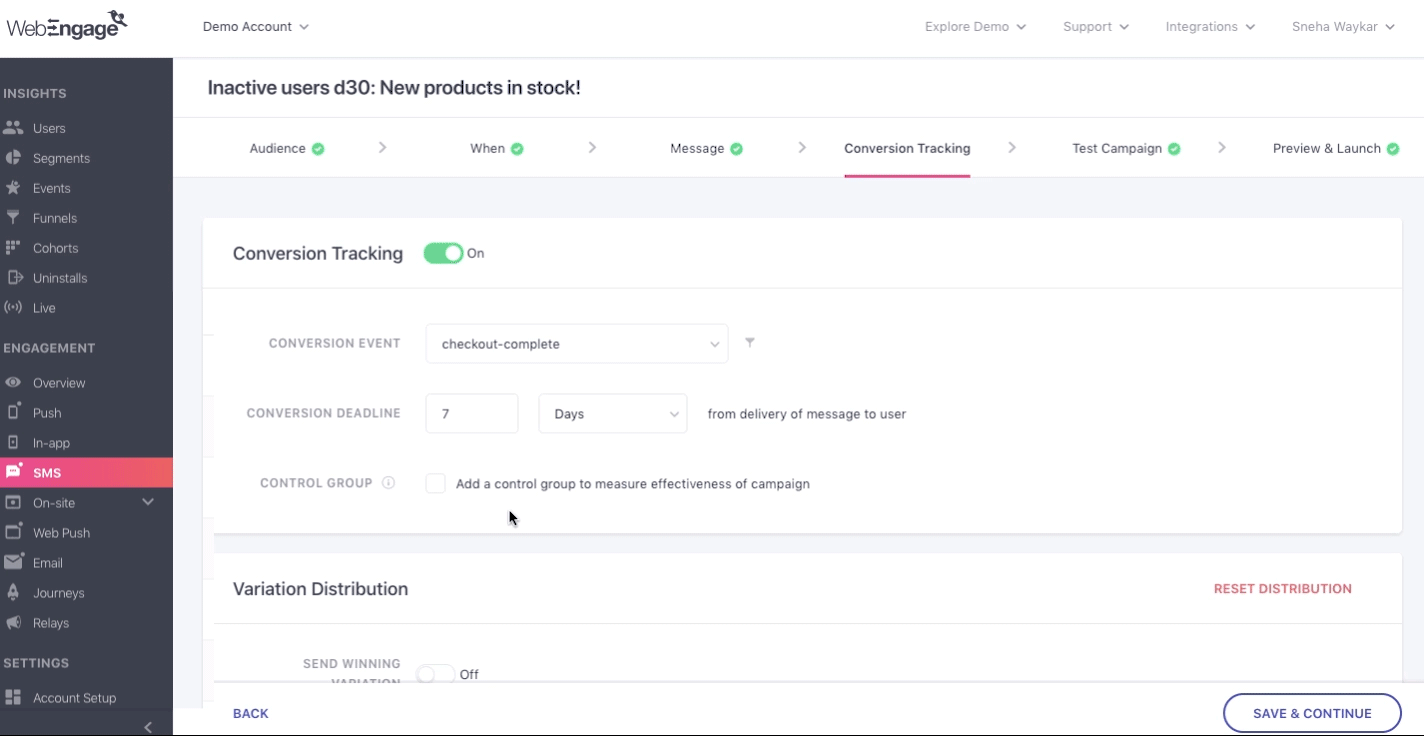Click the BACK link
The image size is (1424, 736).
coord(251,713)
